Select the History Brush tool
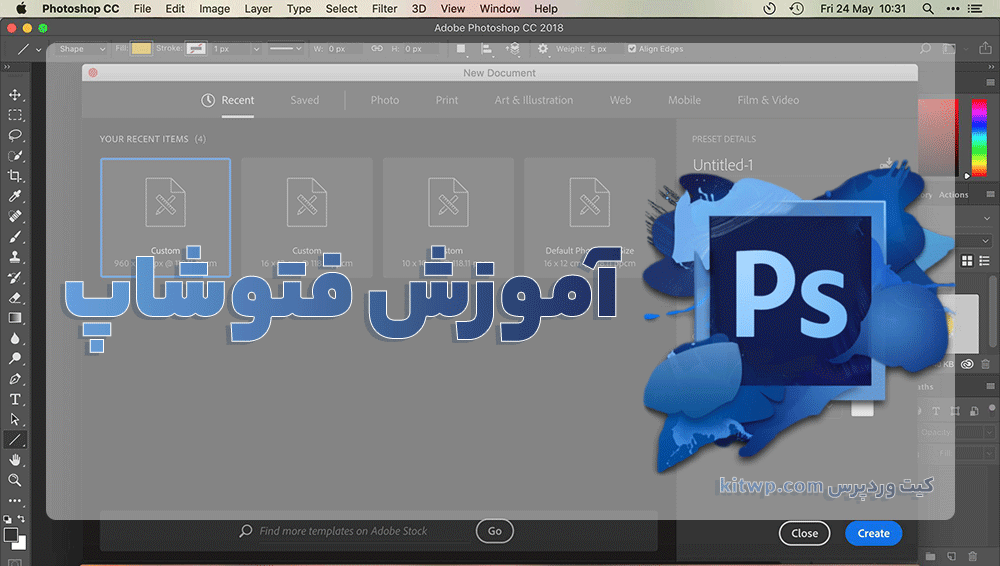The image size is (1000, 566). coord(15,277)
